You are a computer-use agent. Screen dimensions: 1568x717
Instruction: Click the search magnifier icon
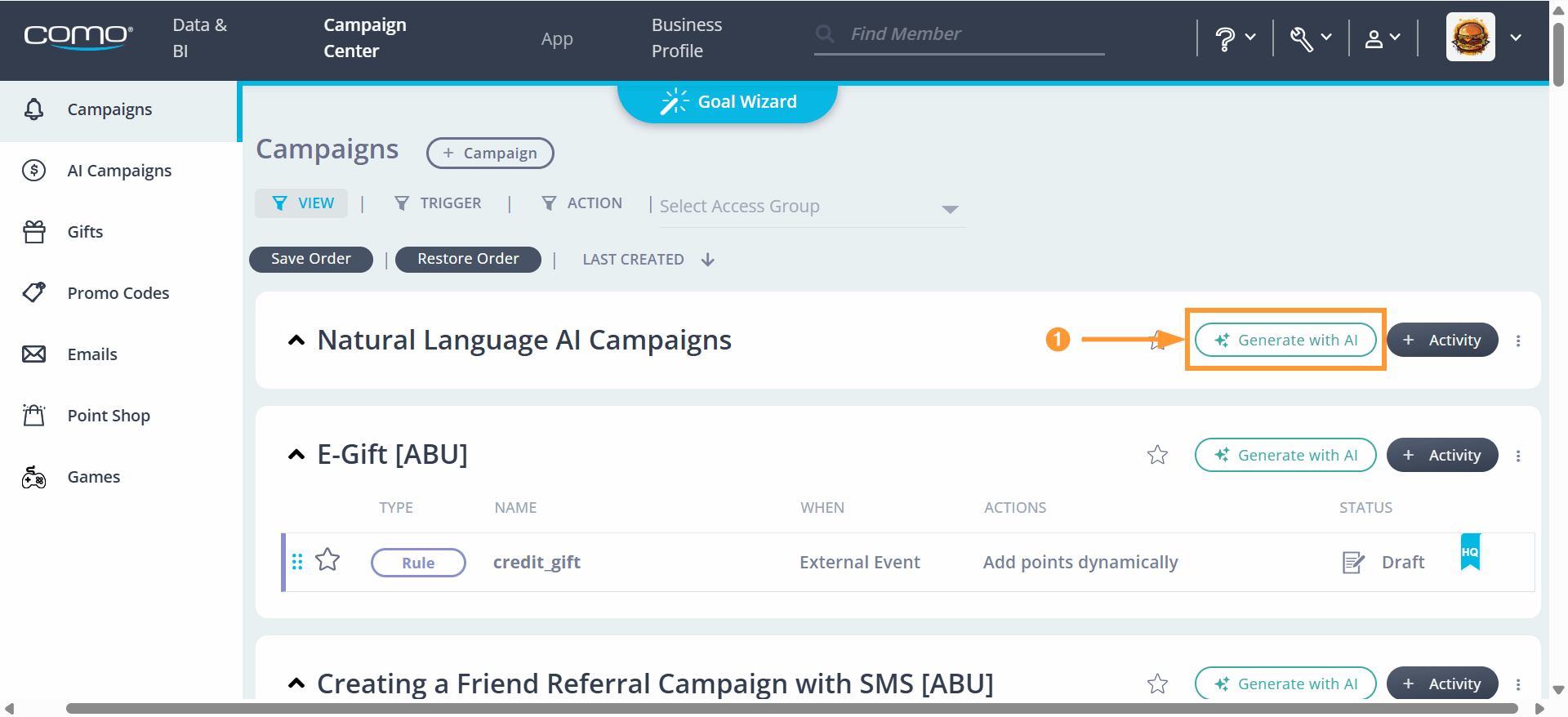click(x=825, y=33)
